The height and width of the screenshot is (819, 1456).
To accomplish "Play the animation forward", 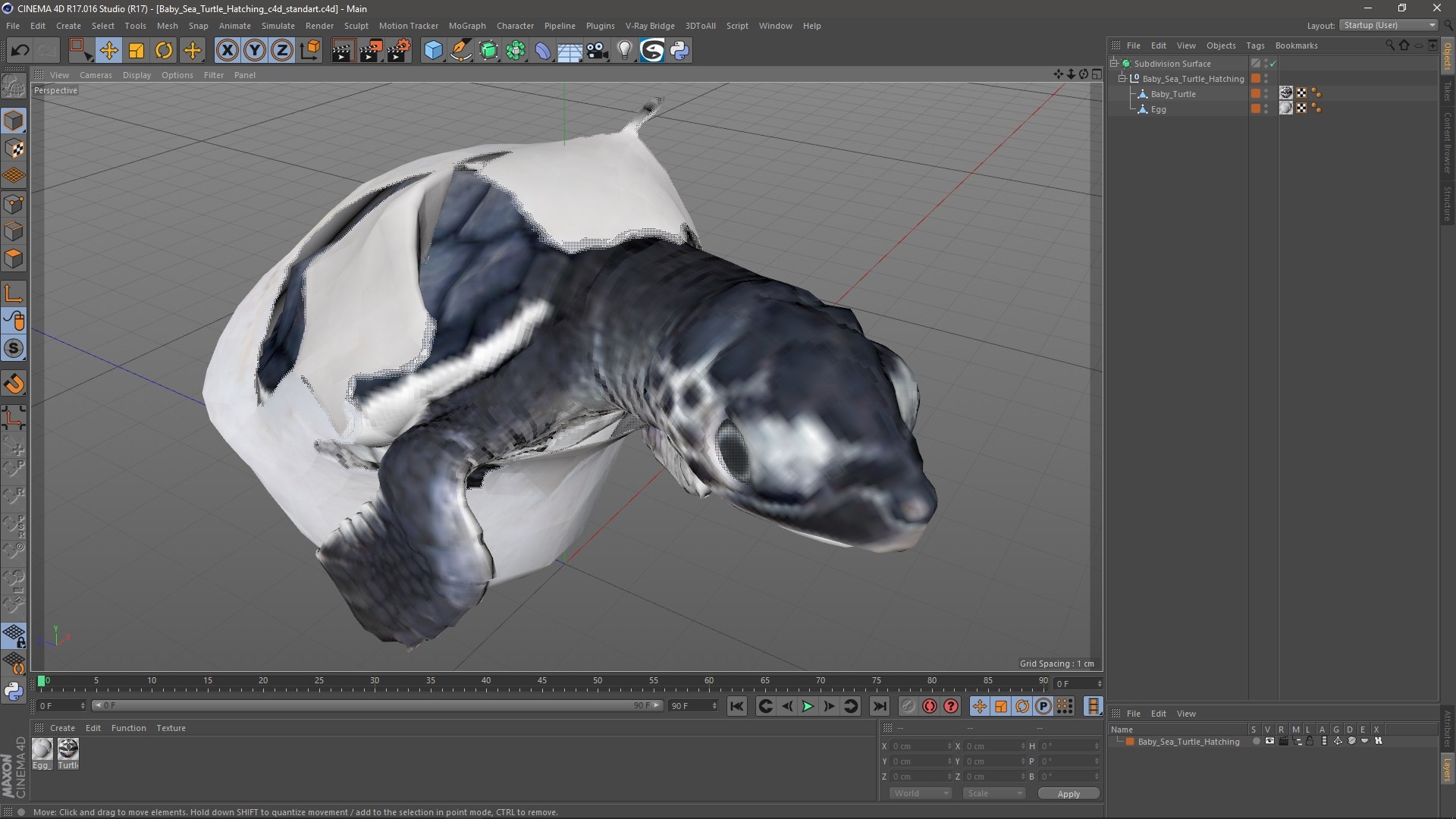I will [x=808, y=706].
